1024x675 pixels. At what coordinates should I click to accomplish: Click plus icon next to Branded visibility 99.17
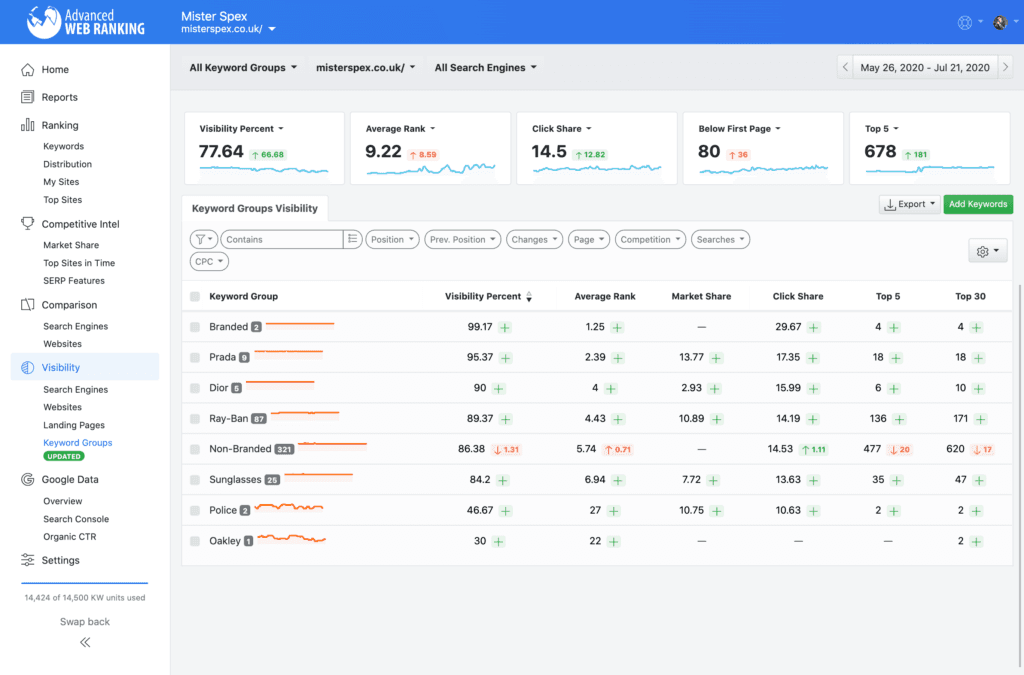pos(505,328)
